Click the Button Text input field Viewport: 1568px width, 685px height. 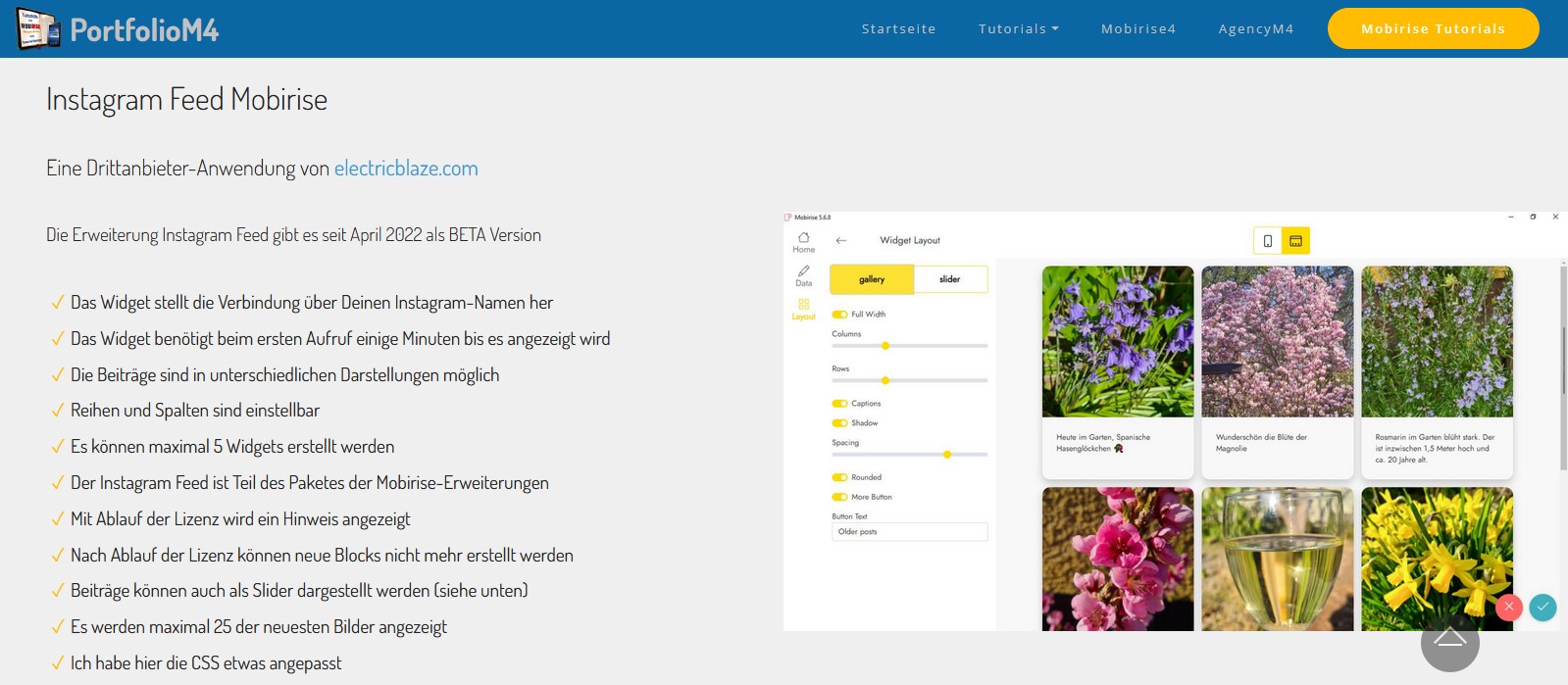tap(908, 532)
